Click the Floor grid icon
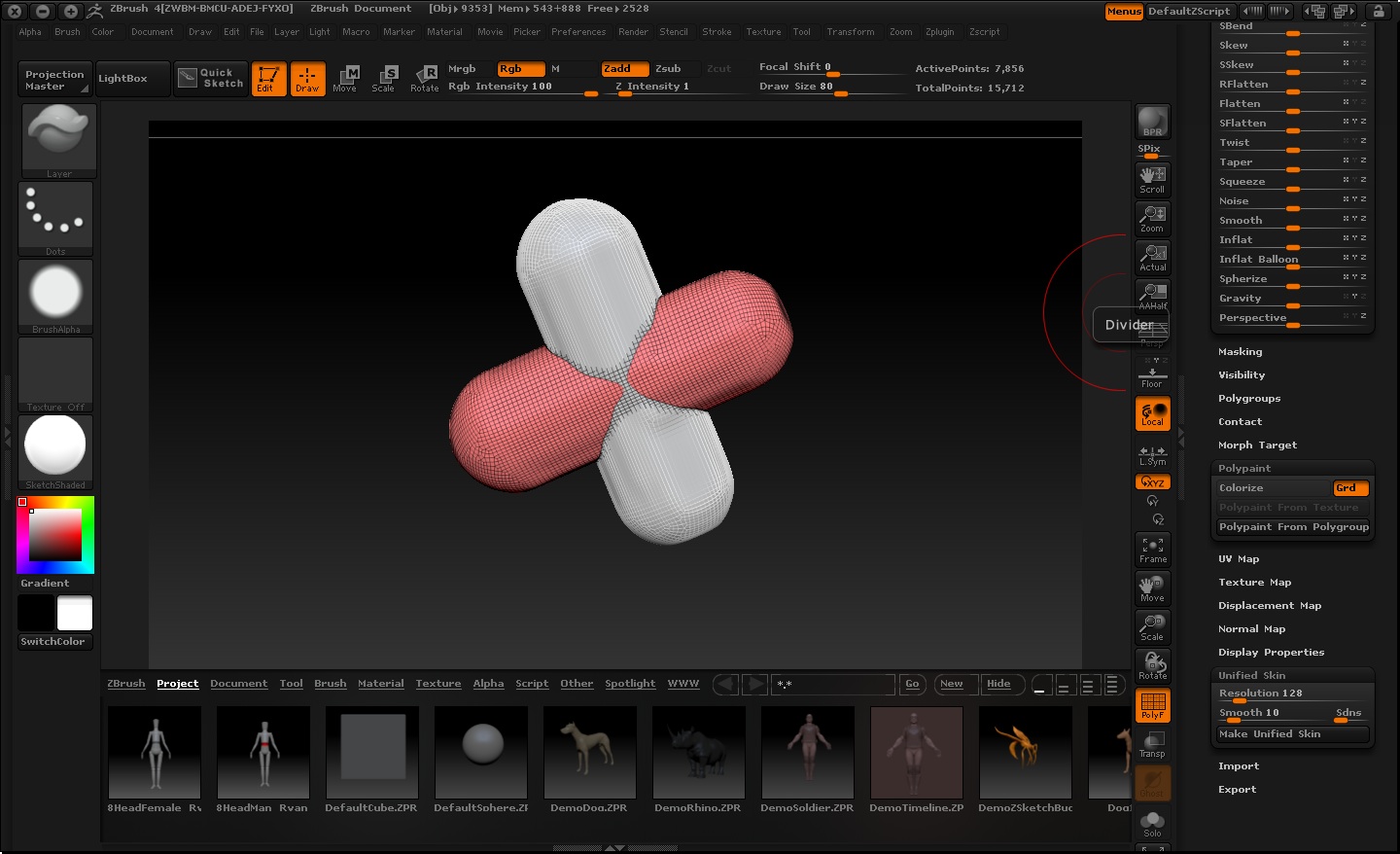 [x=1152, y=375]
